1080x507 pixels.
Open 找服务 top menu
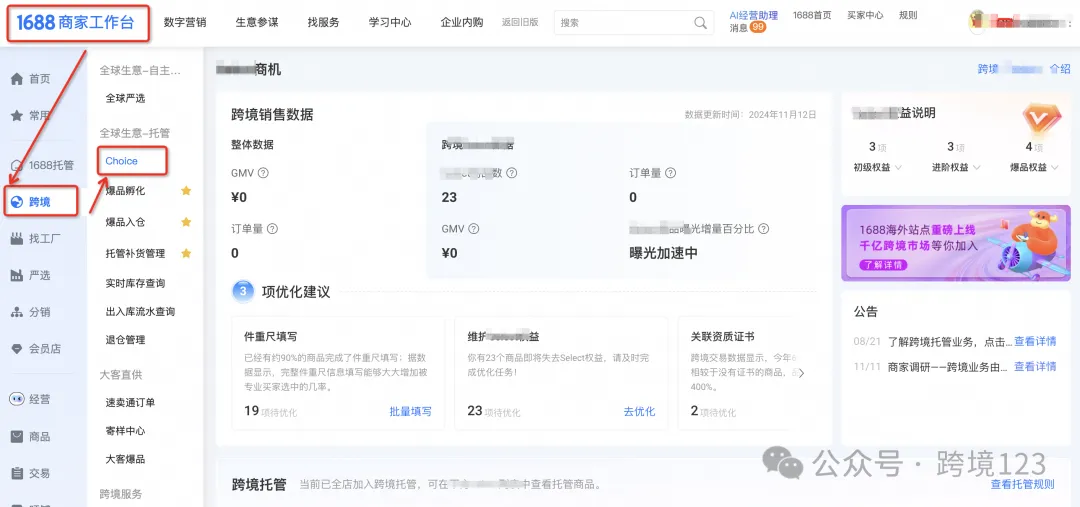click(x=324, y=22)
